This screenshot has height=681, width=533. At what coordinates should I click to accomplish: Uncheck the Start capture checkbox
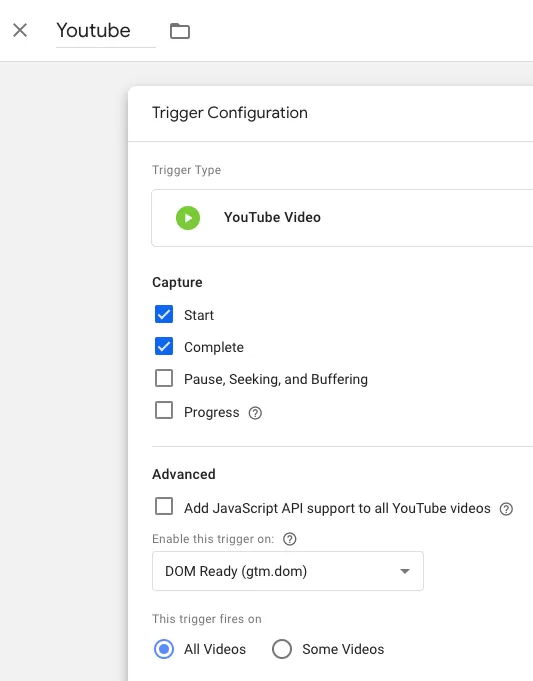pyautogui.click(x=164, y=314)
